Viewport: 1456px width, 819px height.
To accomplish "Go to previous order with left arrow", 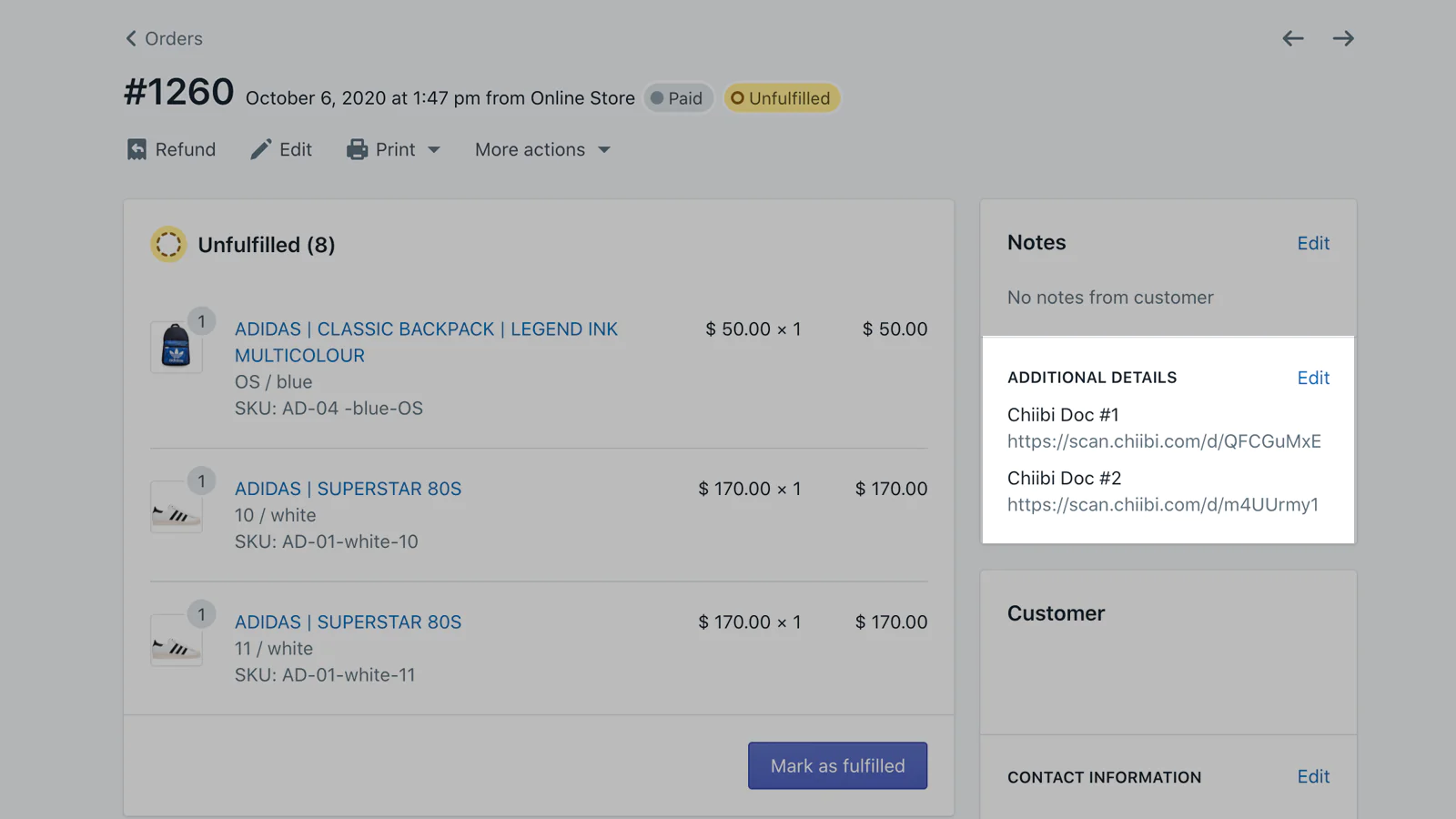I will click(x=1292, y=38).
